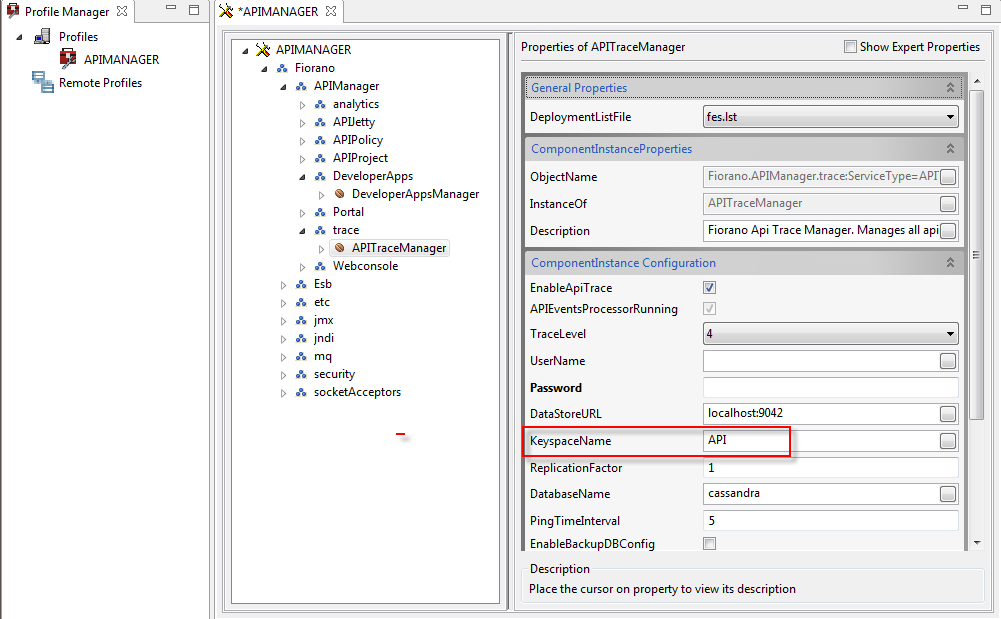Click the KeyspaceName input field
The height and width of the screenshot is (619, 1001).
[x=820, y=440]
